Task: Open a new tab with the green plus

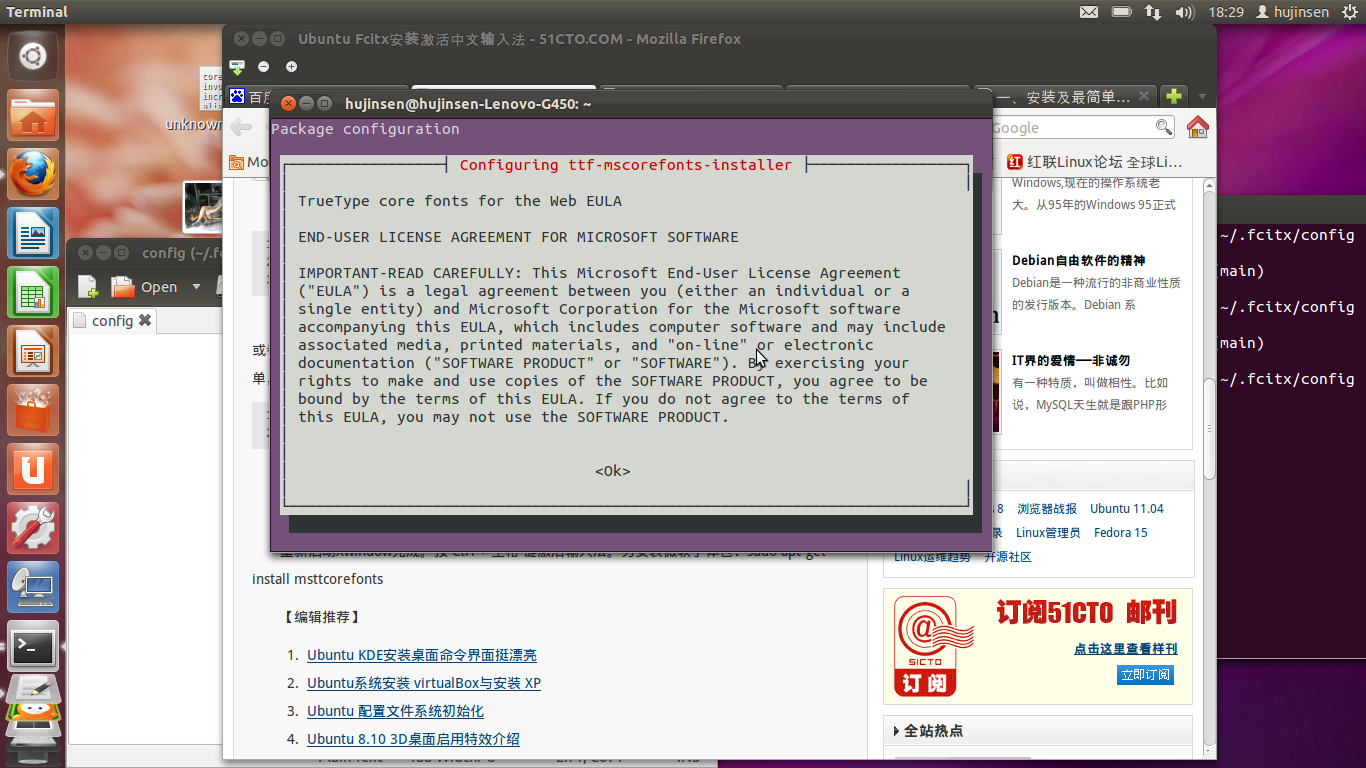Action: [x=1173, y=96]
